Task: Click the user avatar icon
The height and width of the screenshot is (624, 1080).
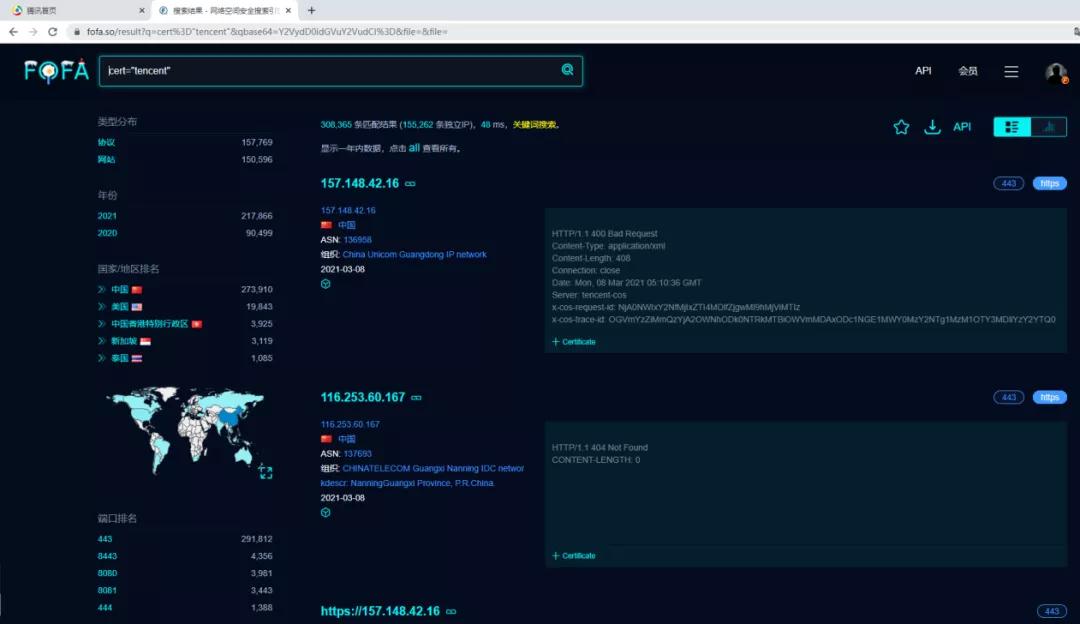Action: pos(1056,72)
